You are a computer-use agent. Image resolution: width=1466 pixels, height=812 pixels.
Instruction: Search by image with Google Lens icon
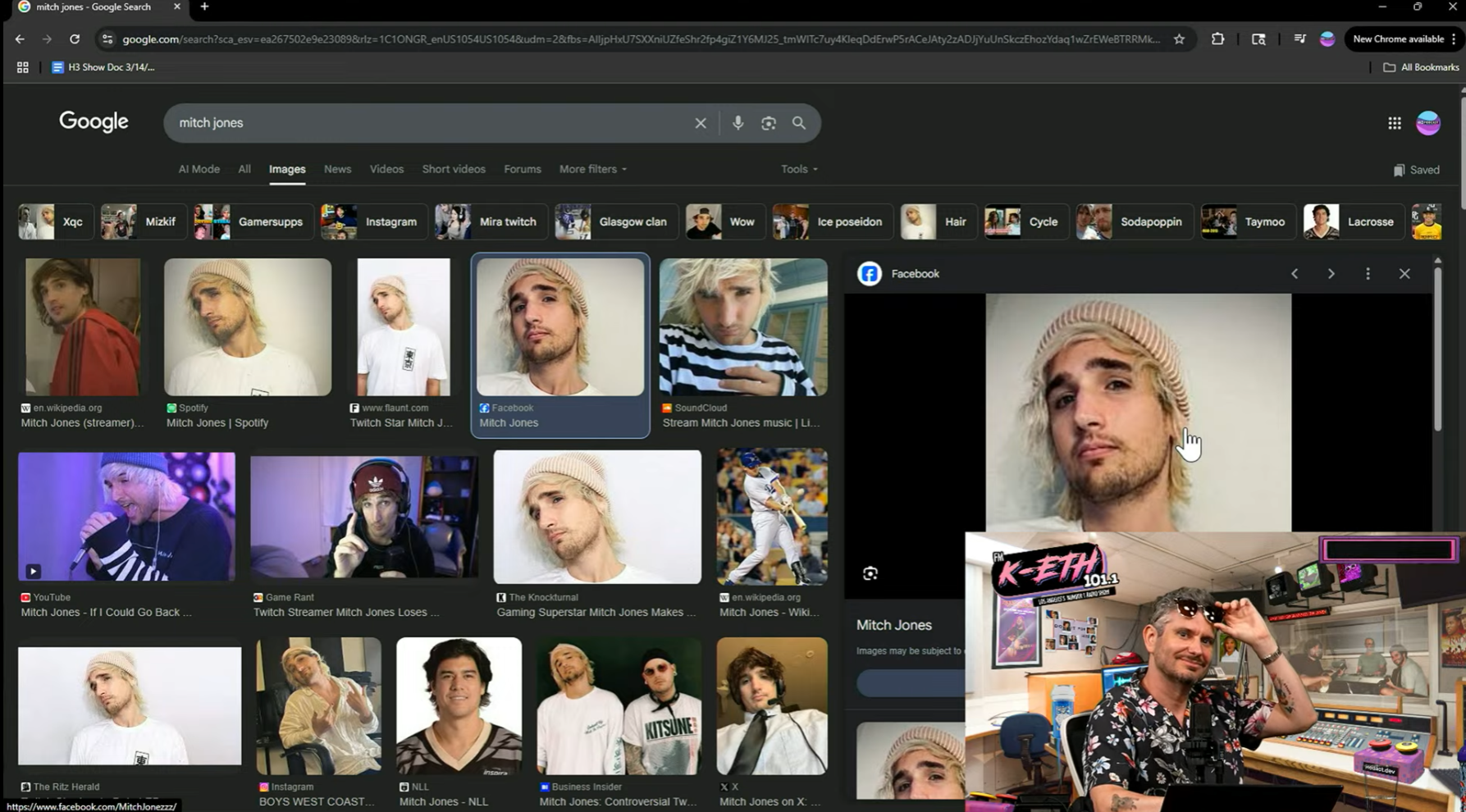point(768,123)
